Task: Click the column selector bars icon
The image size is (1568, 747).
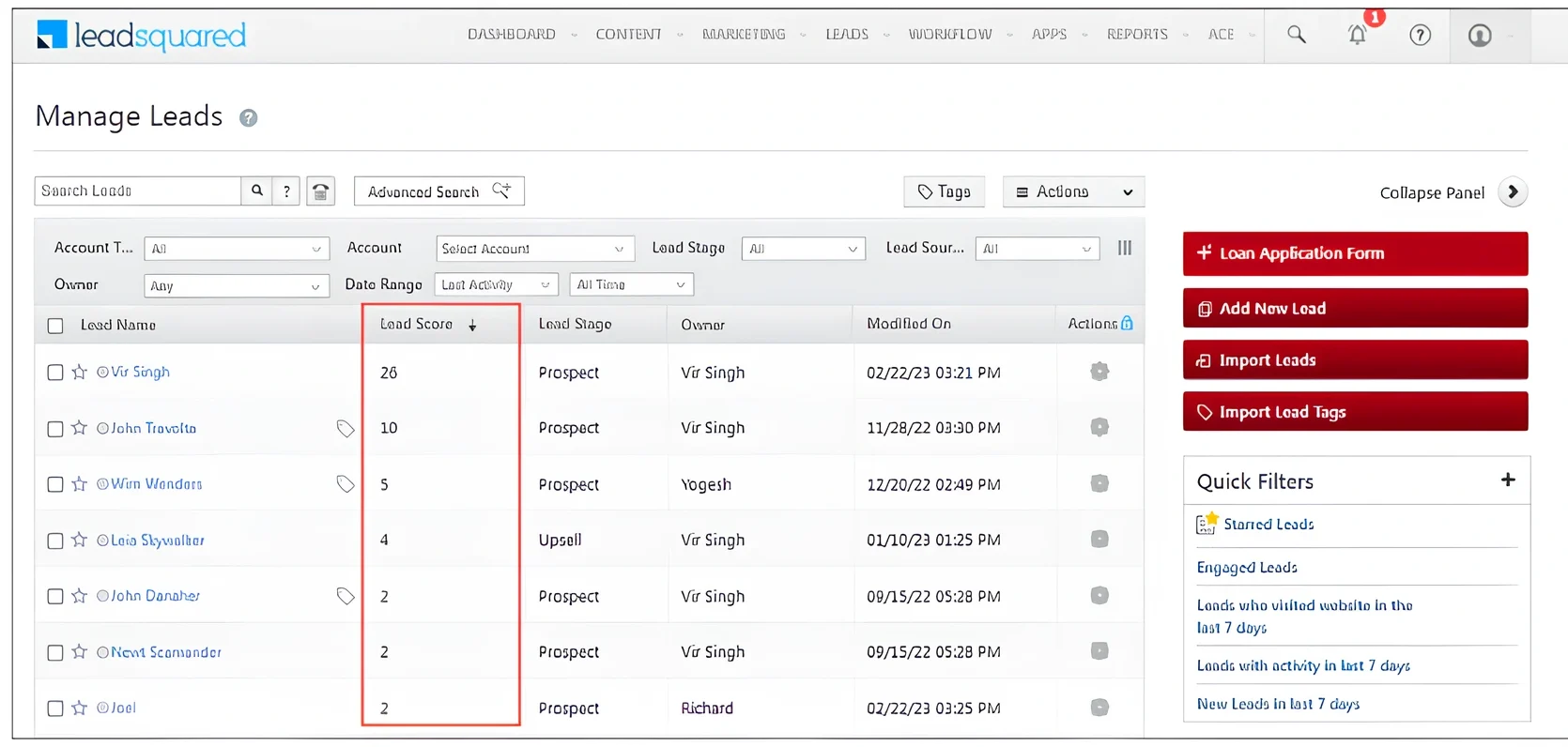Action: [x=1124, y=248]
